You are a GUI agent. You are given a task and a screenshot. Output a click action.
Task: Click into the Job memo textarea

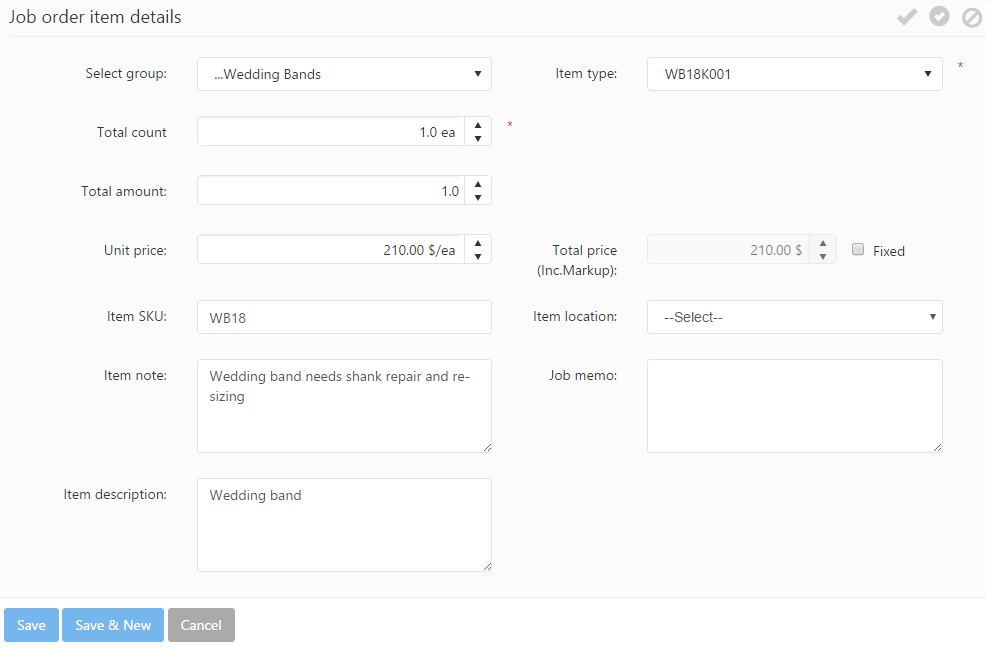point(794,405)
